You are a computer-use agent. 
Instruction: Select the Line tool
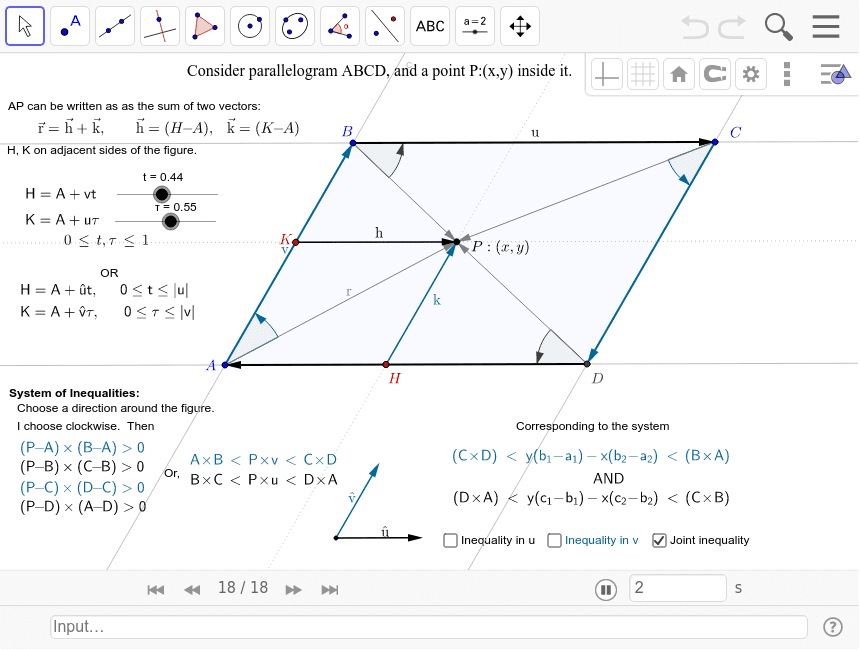[x=114, y=26]
